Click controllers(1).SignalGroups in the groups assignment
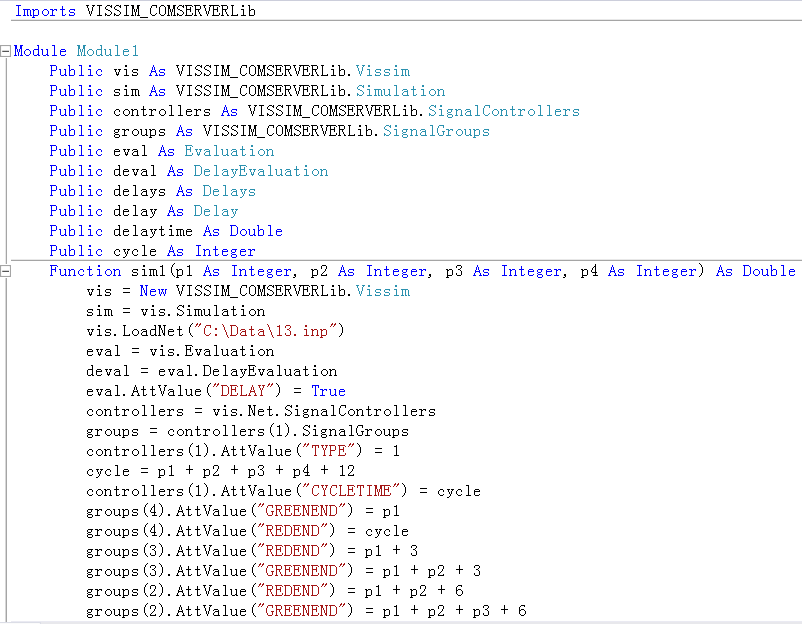Screen dimensions: 802x624 pos(288,431)
